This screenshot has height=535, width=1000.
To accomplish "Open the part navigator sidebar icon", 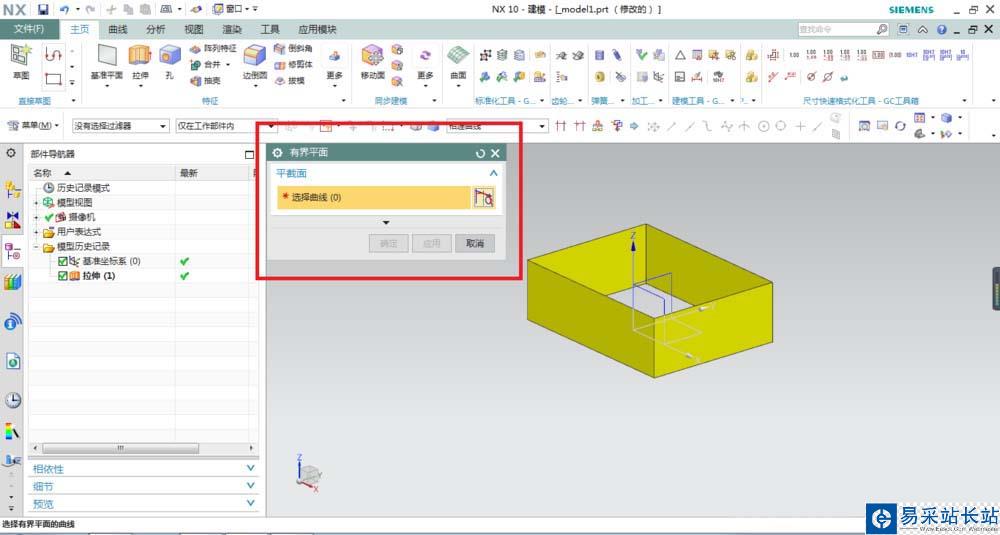I will coord(13,251).
